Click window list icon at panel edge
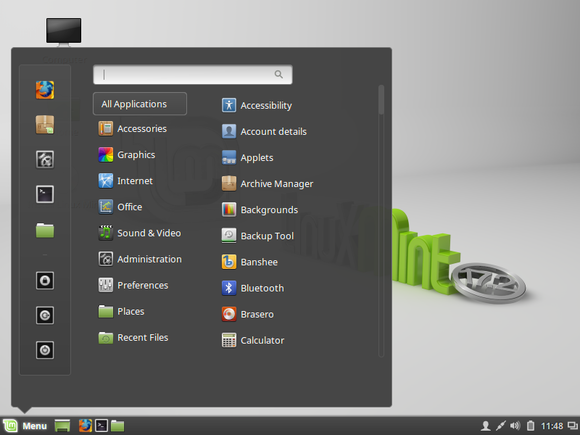This screenshot has height=435, width=580. 572,426
